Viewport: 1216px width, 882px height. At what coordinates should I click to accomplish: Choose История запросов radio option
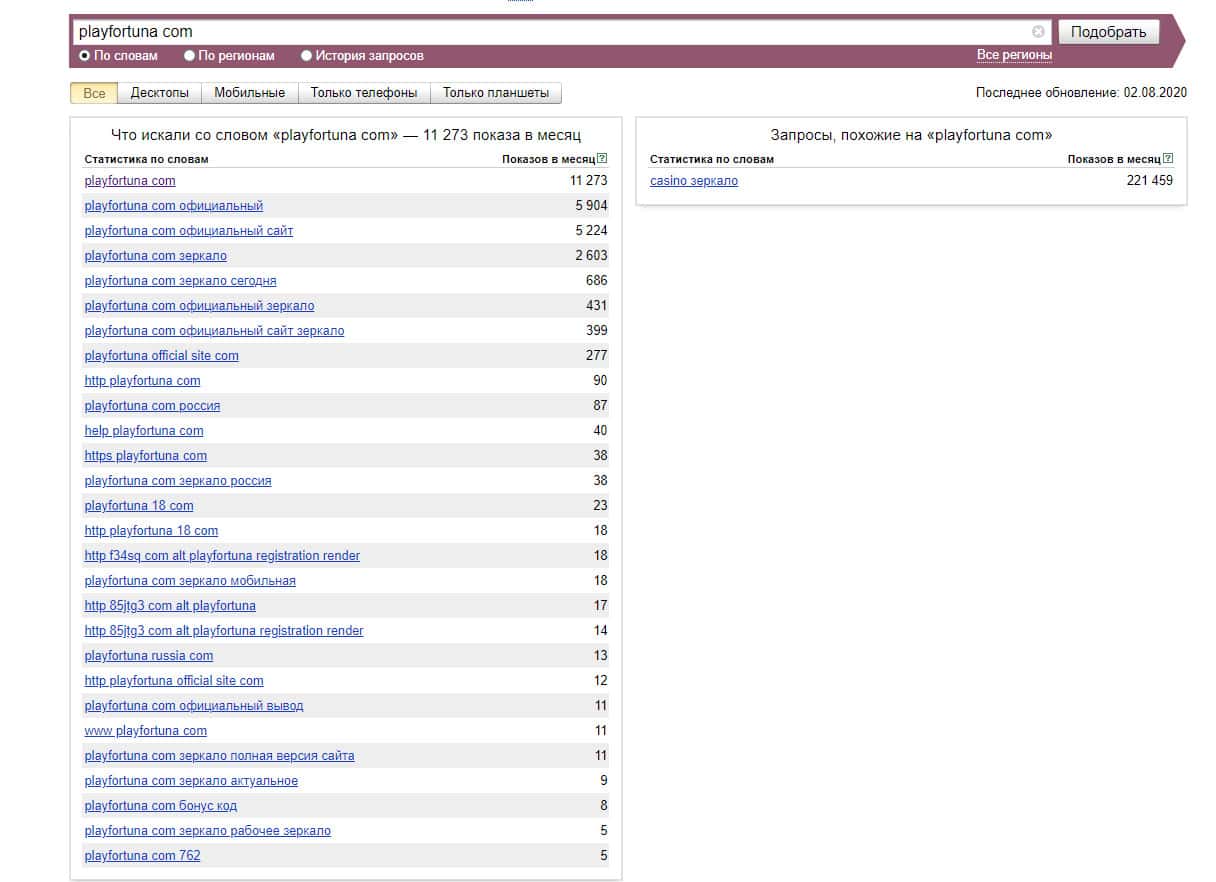tap(307, 56)
